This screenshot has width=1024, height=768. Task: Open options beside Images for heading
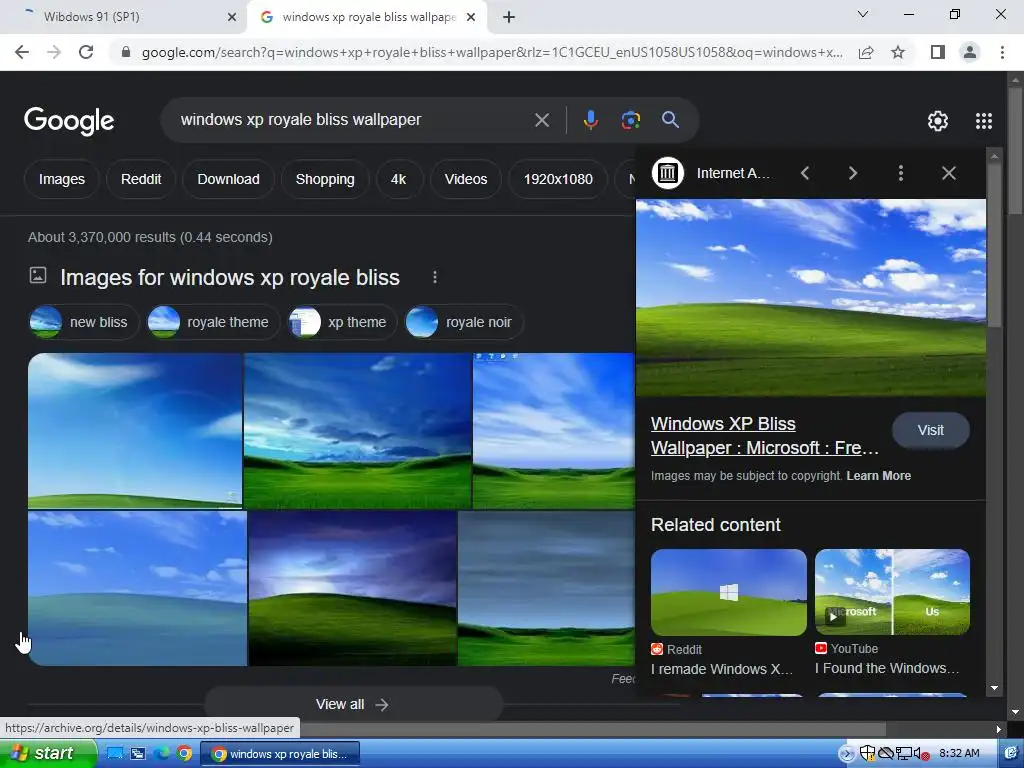(435, 278)
